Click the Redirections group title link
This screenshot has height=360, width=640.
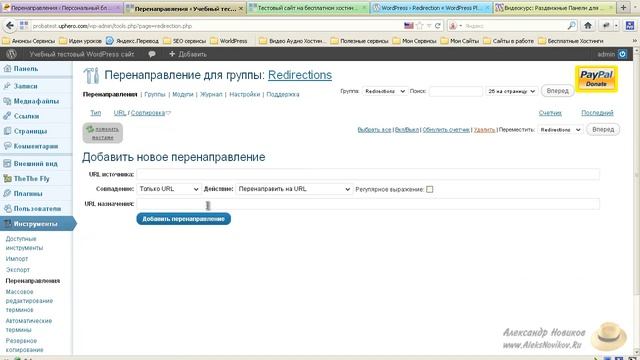[300, 75]
